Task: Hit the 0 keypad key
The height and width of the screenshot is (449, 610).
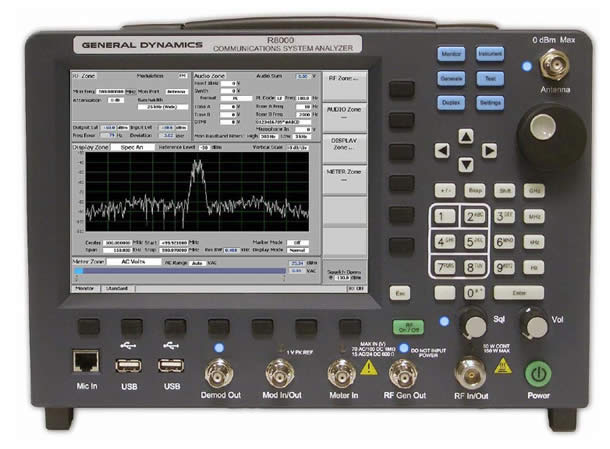Action: (474, 293)
